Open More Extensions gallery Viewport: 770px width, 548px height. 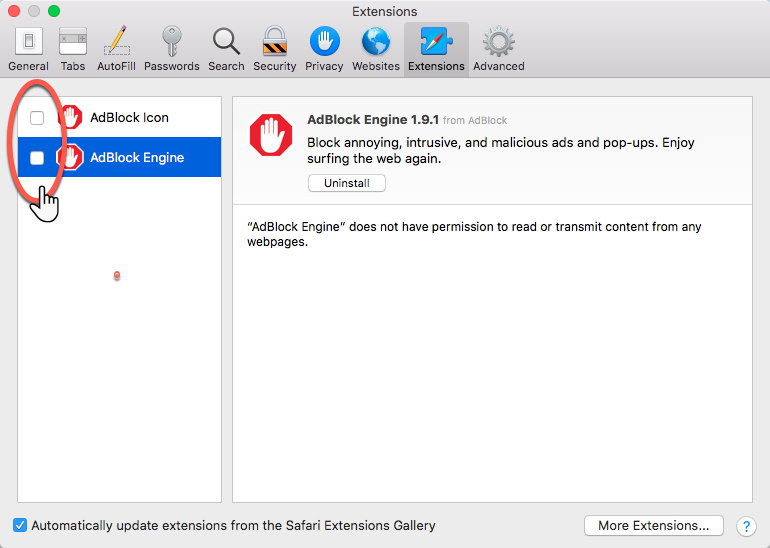654,525
